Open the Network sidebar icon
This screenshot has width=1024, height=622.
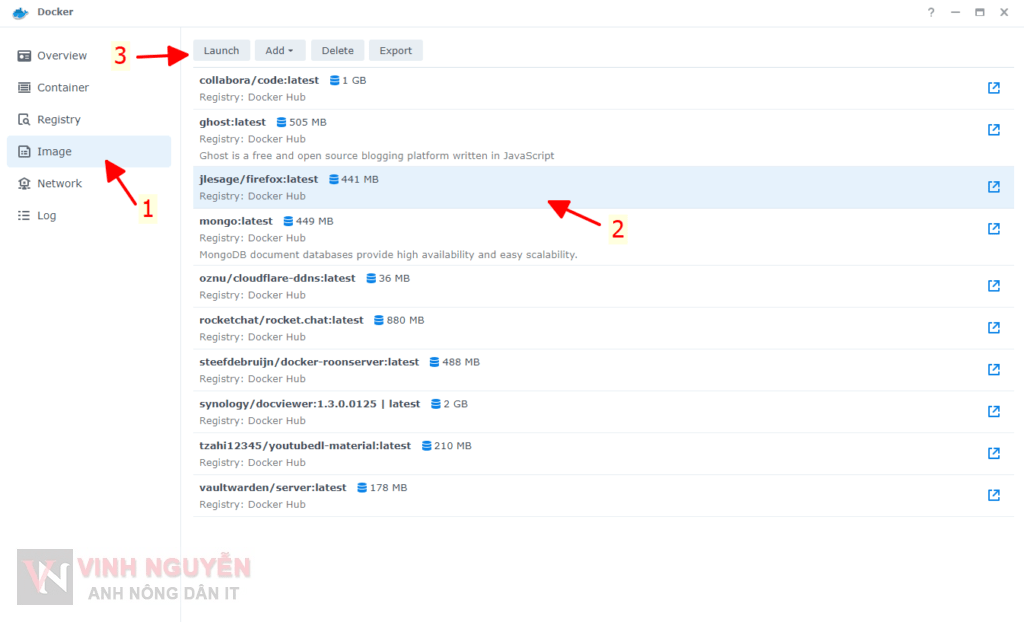tap(22, 183)
